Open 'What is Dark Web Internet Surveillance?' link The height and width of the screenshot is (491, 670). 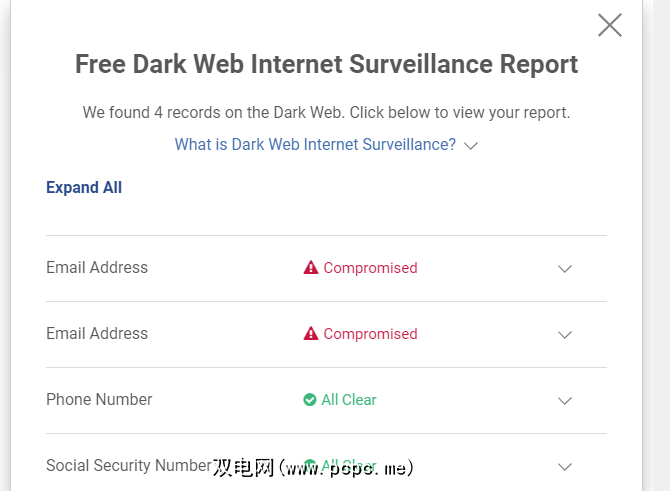(x=315, y=145)
